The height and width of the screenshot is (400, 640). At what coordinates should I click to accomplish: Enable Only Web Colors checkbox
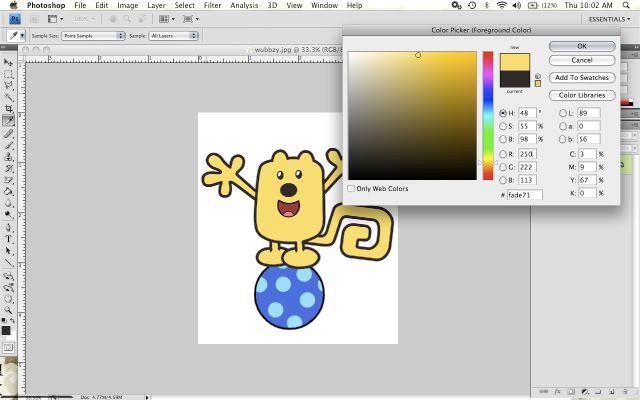coord(351,188)
